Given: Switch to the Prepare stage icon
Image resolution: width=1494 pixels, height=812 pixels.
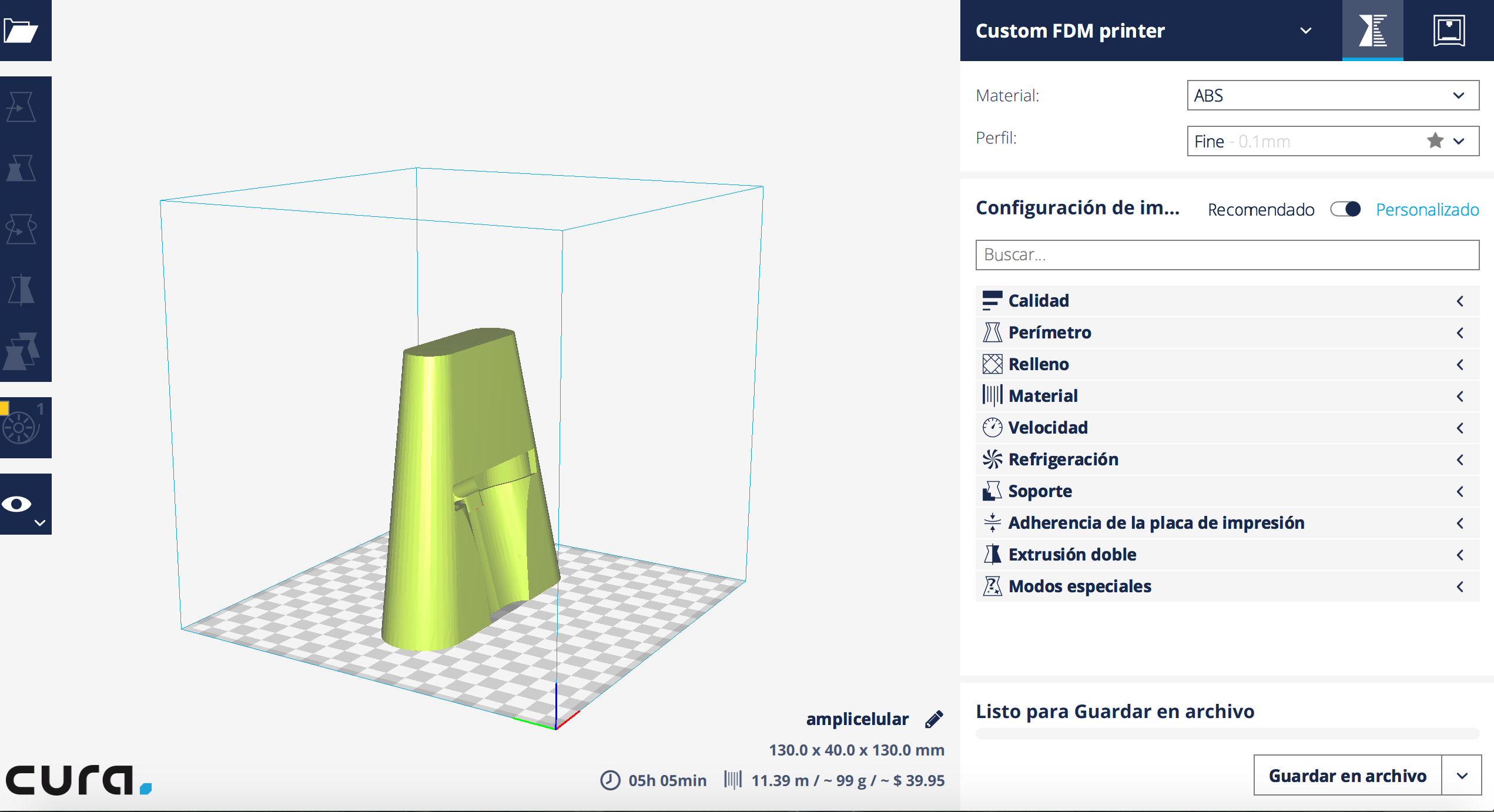Looking at the screenshot, I should click(x=1372, y=30).
